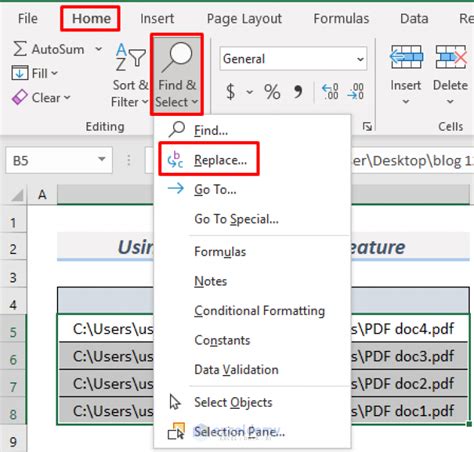Choose Data Validation entry
This screenshot has width=474, height=452.
(252, 370)
